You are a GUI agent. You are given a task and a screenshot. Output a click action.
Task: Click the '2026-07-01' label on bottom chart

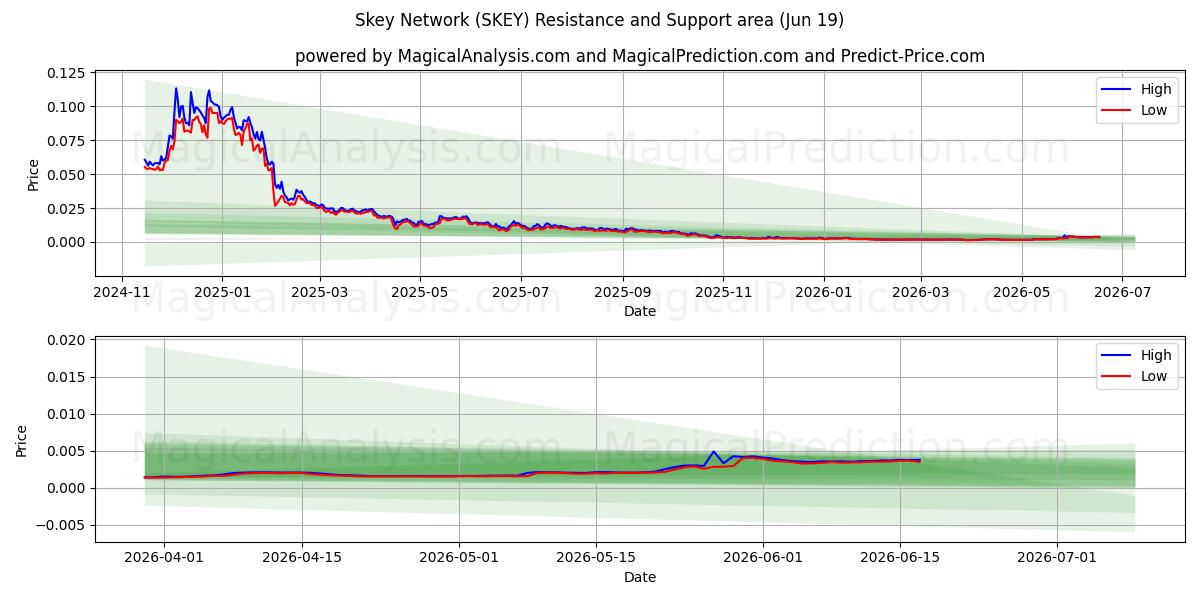point(1058,558)
